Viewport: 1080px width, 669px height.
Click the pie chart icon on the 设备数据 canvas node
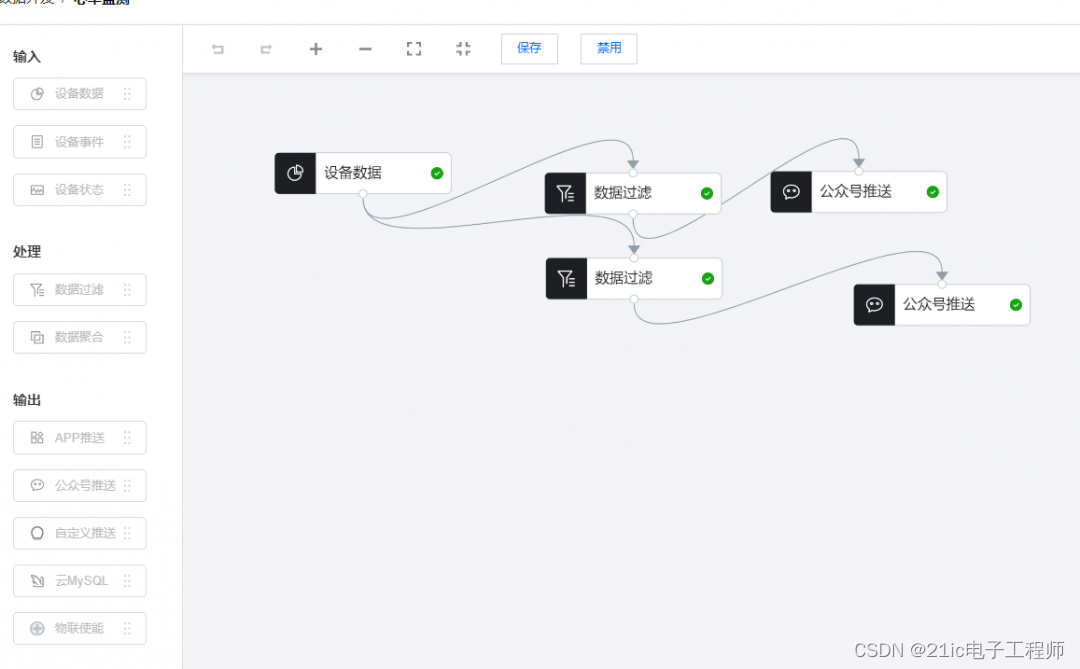(295, 173)
